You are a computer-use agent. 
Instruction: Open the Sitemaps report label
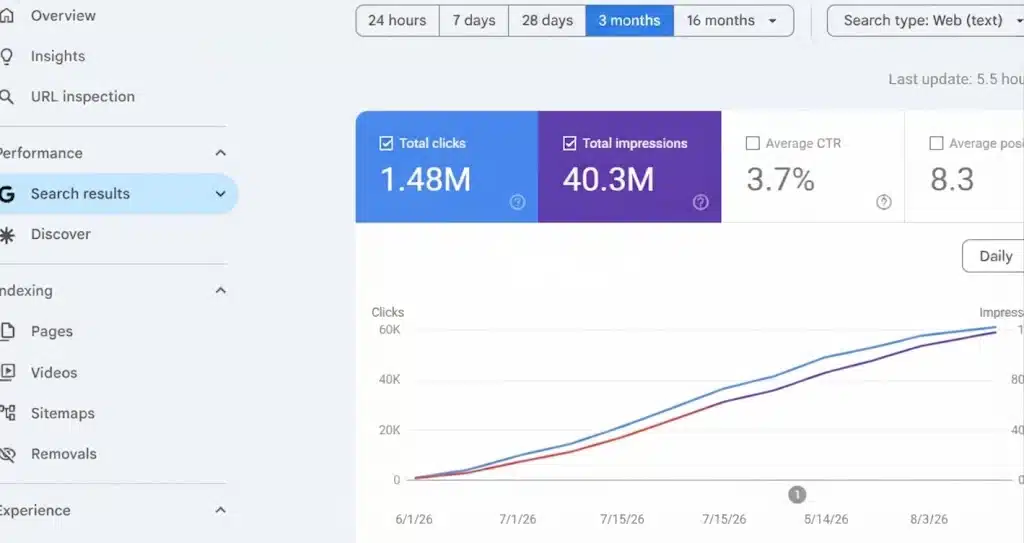(x=63, y=414)
